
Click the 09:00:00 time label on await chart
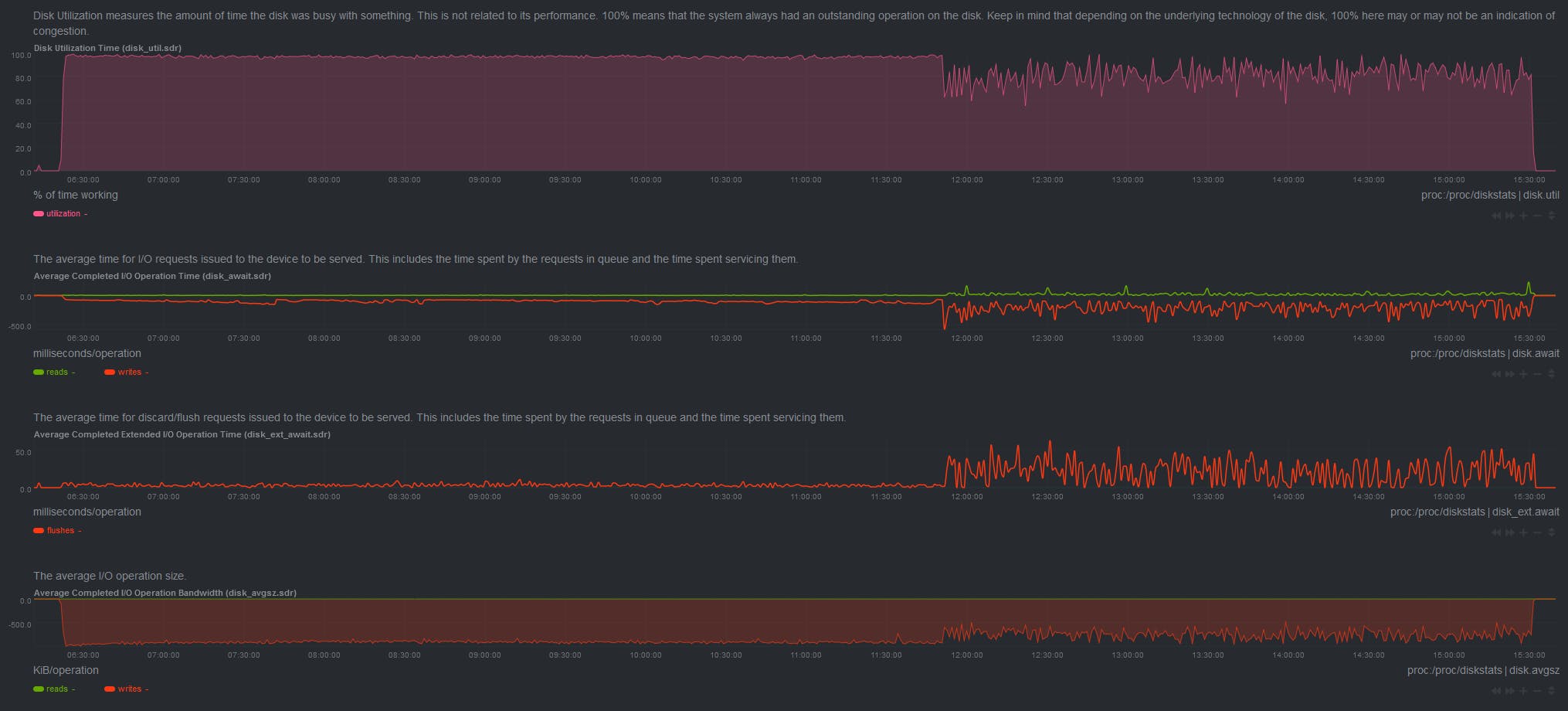point(484,338)
